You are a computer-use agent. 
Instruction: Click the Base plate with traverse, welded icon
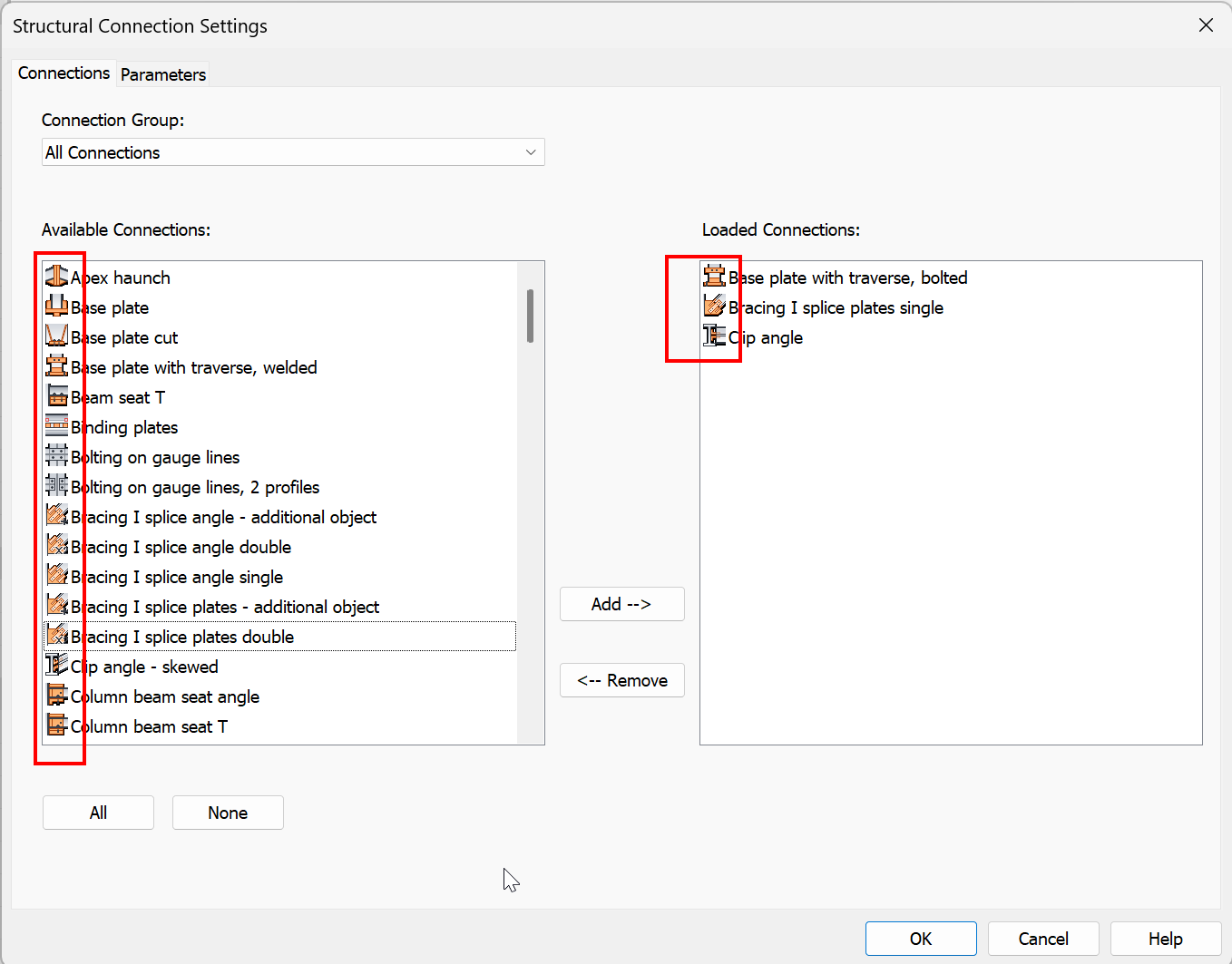pos(57,366)
